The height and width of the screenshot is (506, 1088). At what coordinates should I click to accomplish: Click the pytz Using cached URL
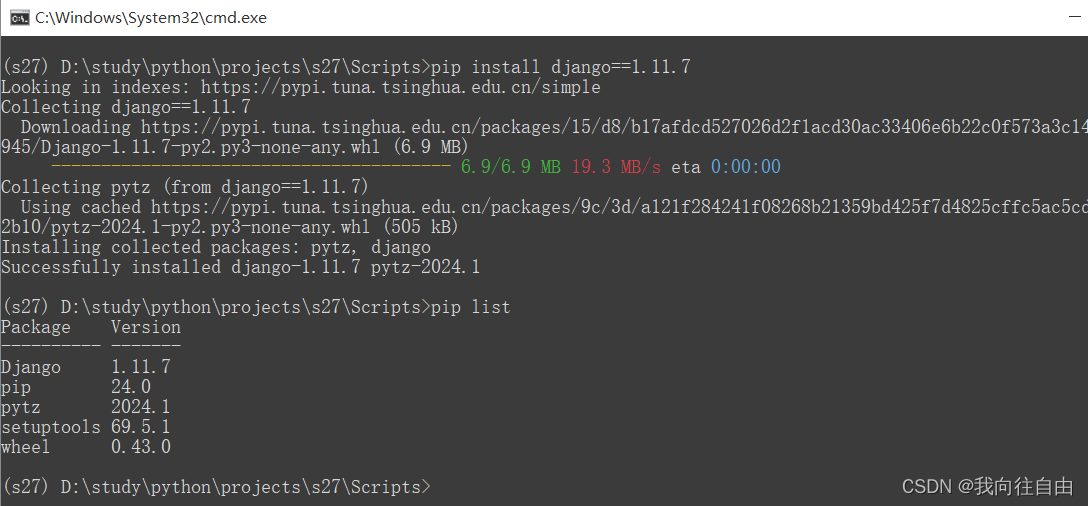tap(619, 207)
